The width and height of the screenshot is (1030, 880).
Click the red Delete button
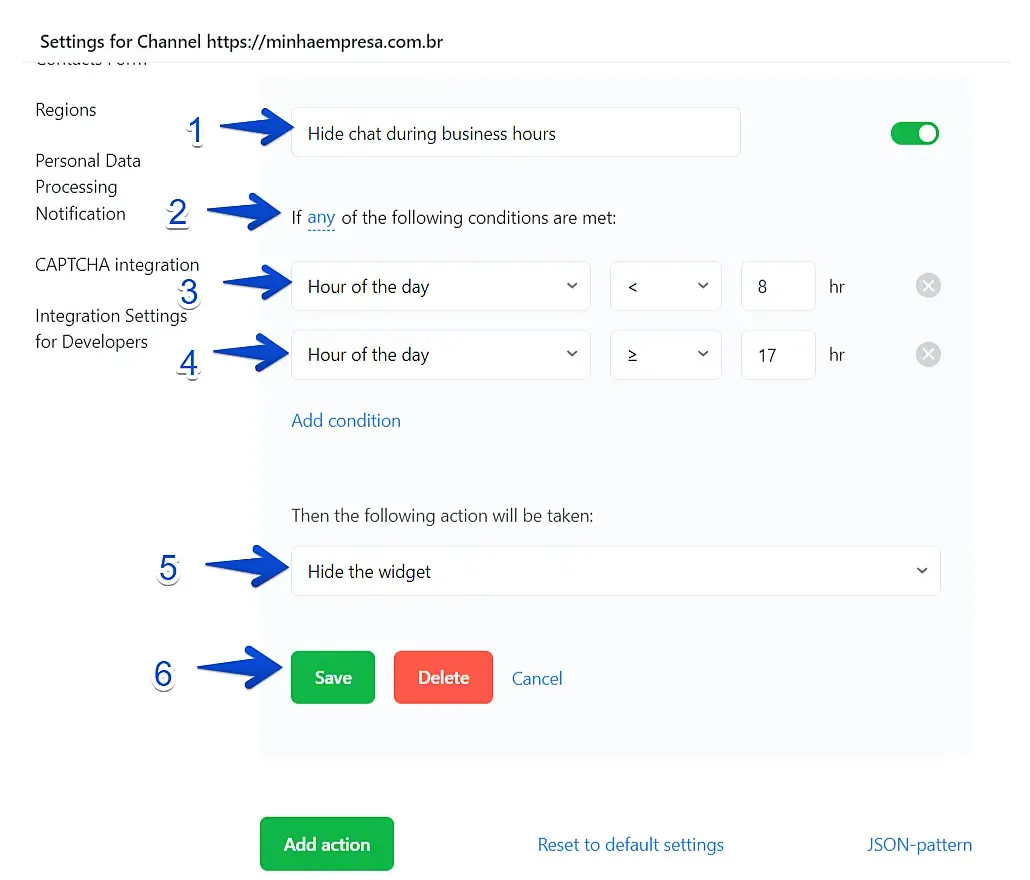(443, 677)
